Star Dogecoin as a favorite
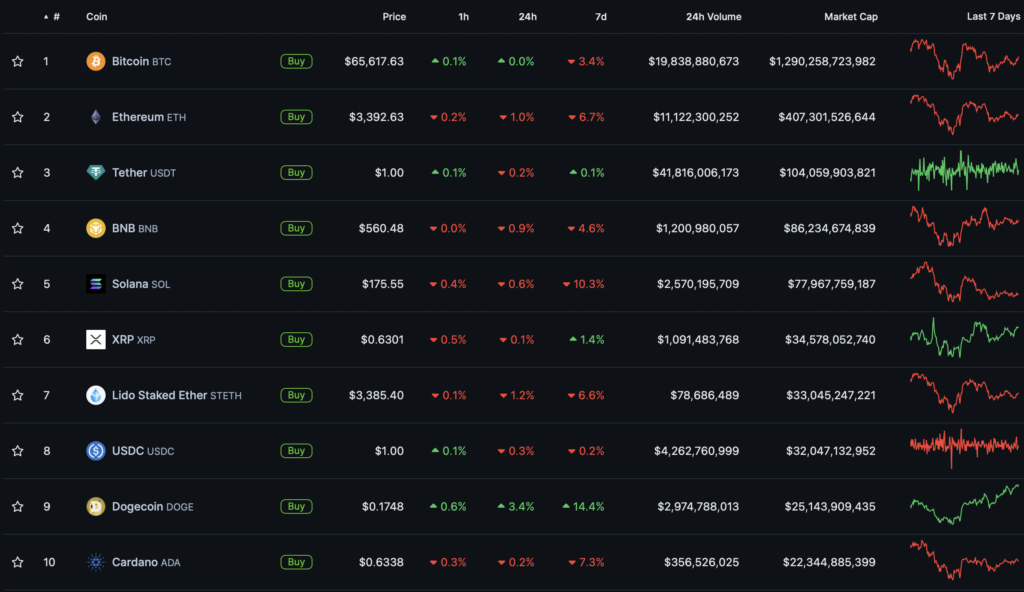Viewport: 1024px width, 592px height. tap(18, 506)
